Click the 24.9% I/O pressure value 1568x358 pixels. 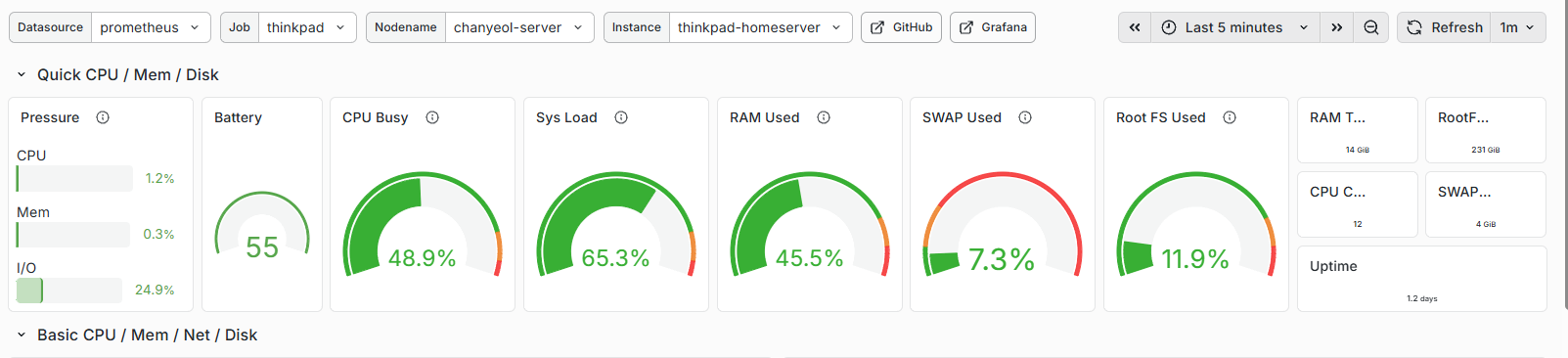coord(155,290)
